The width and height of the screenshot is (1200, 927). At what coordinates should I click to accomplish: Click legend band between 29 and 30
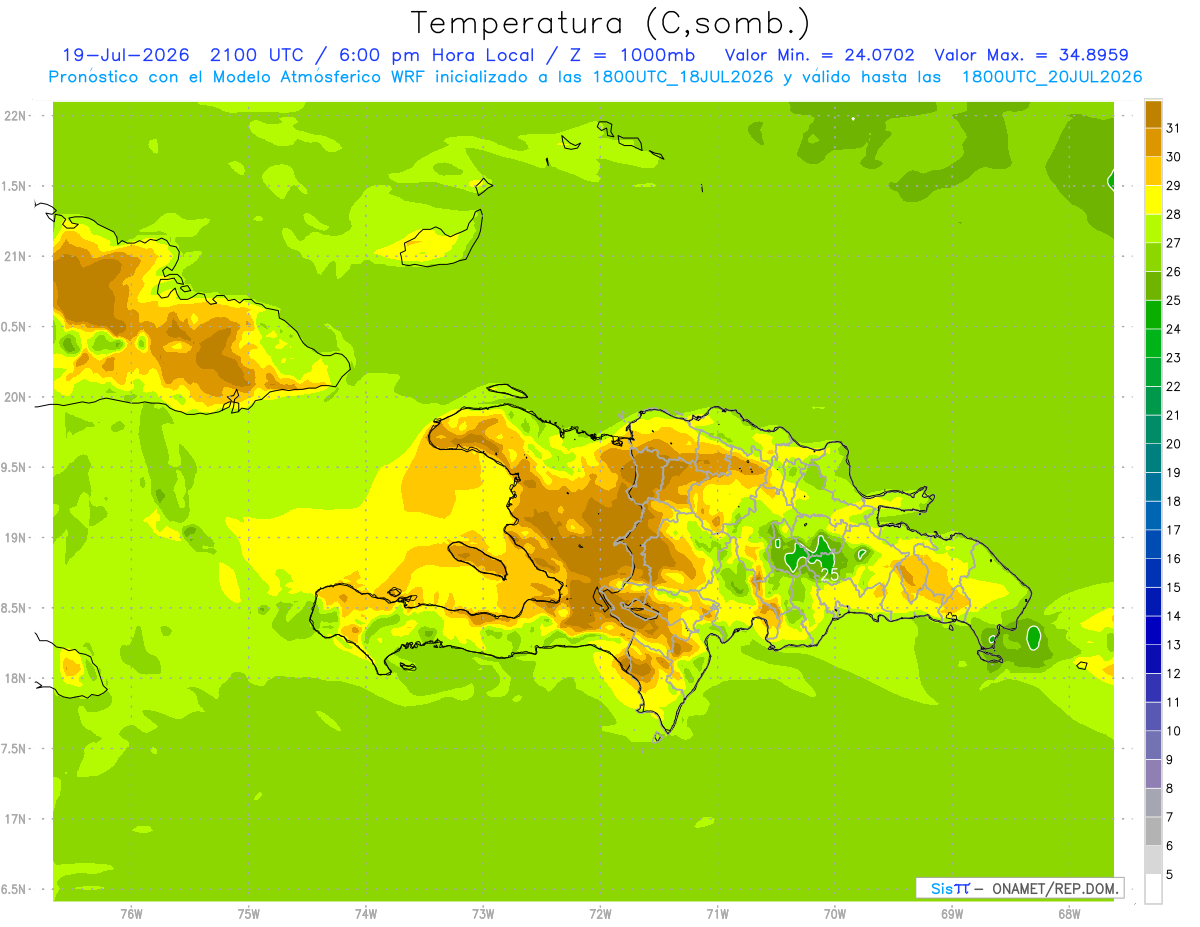tap(1153, 171)
